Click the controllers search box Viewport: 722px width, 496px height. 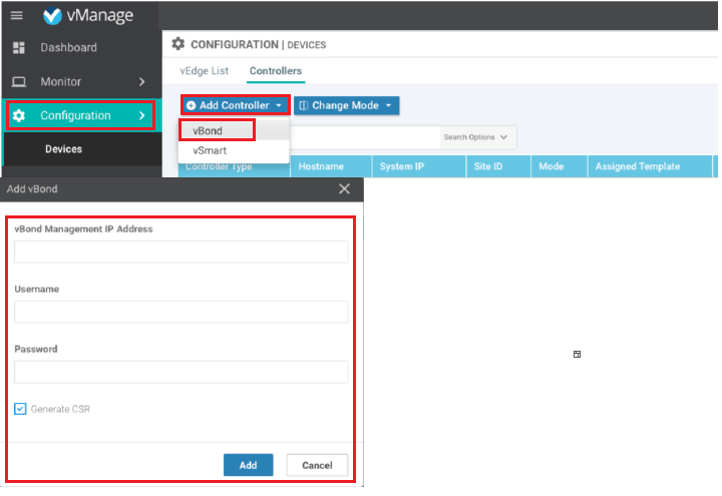pos(364,137)
